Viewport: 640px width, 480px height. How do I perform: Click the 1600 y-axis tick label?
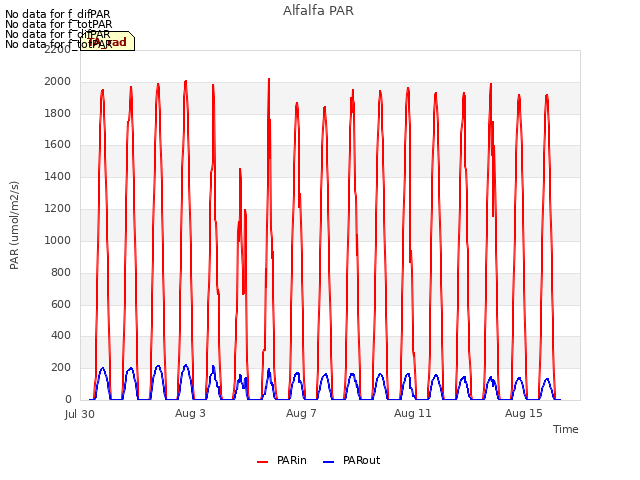(58, 145)
